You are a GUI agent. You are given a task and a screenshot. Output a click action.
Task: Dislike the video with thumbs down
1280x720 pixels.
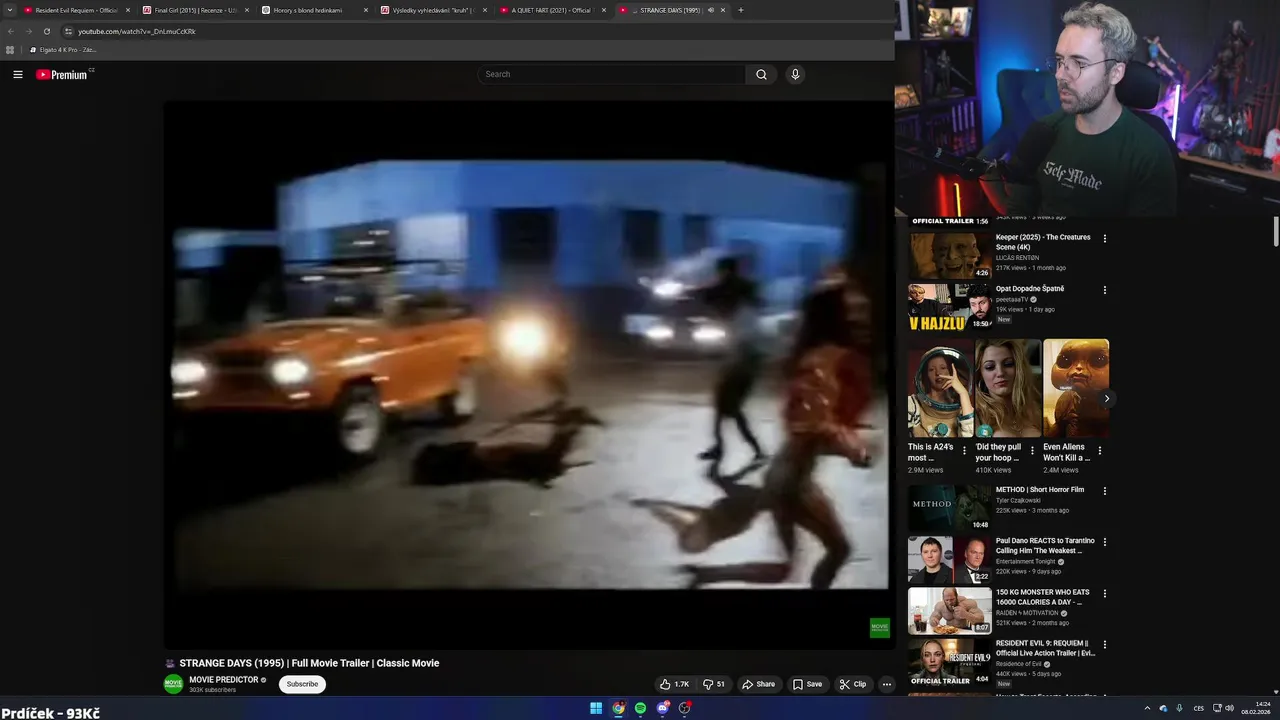coord(714,684)
